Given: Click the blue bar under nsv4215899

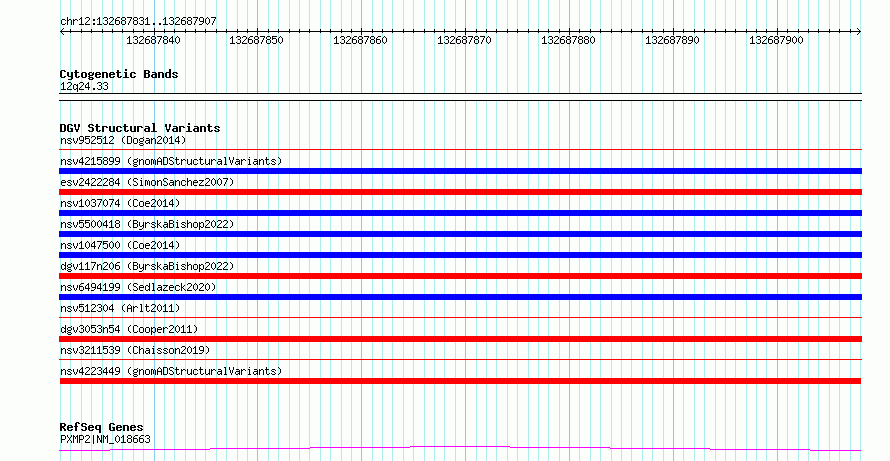Looking at the screenshot, I should [460, 171].
